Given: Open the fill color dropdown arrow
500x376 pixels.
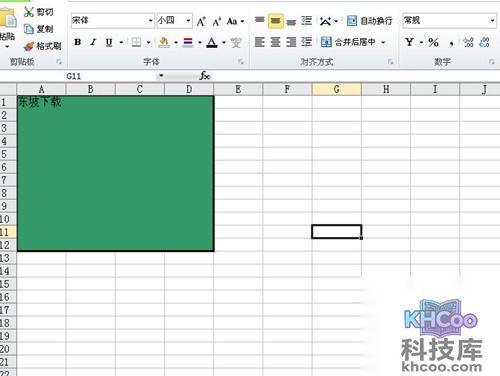Looking at the screenshot, I should coord(176,42).
